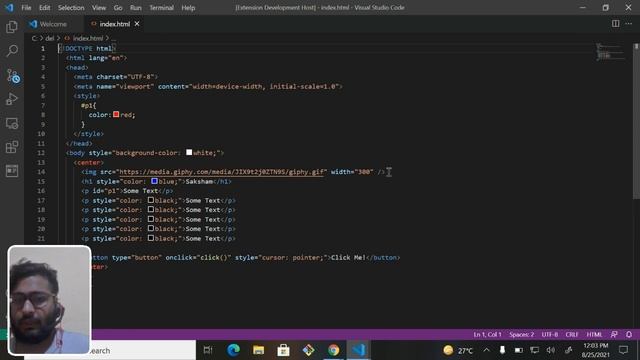Click Ln 1, Col 1 in the status bar
The image size is (640, 360).
coord(487,334)
